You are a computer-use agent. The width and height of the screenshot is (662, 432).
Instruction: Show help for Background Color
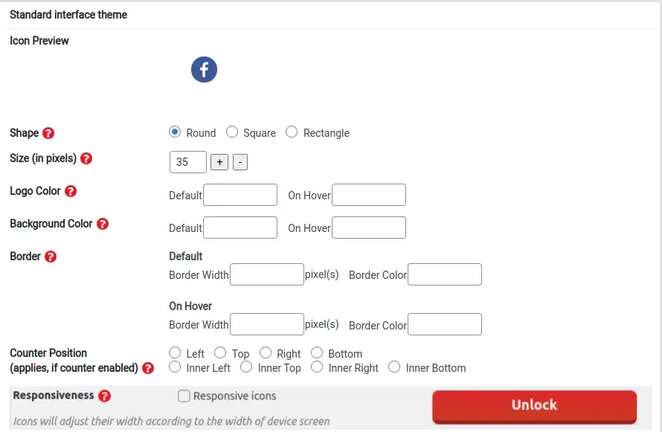(103, 224)
